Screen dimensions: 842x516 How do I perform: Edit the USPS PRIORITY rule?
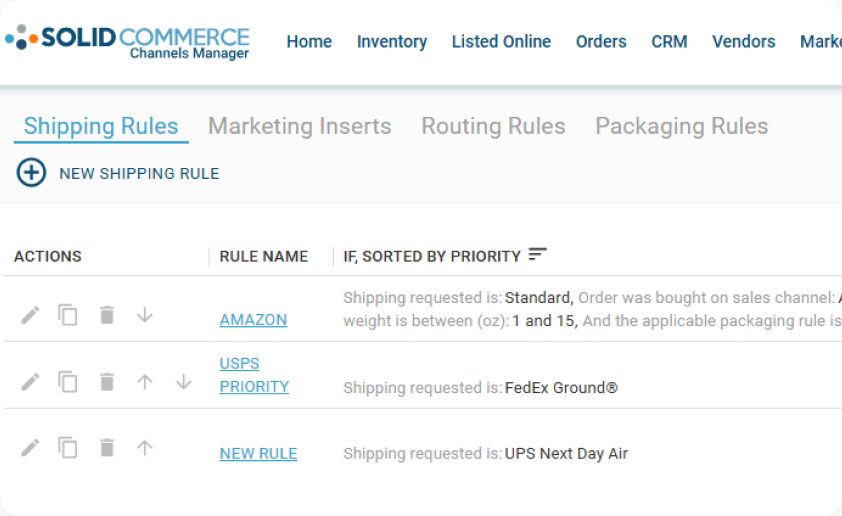[x=30, y=382]
